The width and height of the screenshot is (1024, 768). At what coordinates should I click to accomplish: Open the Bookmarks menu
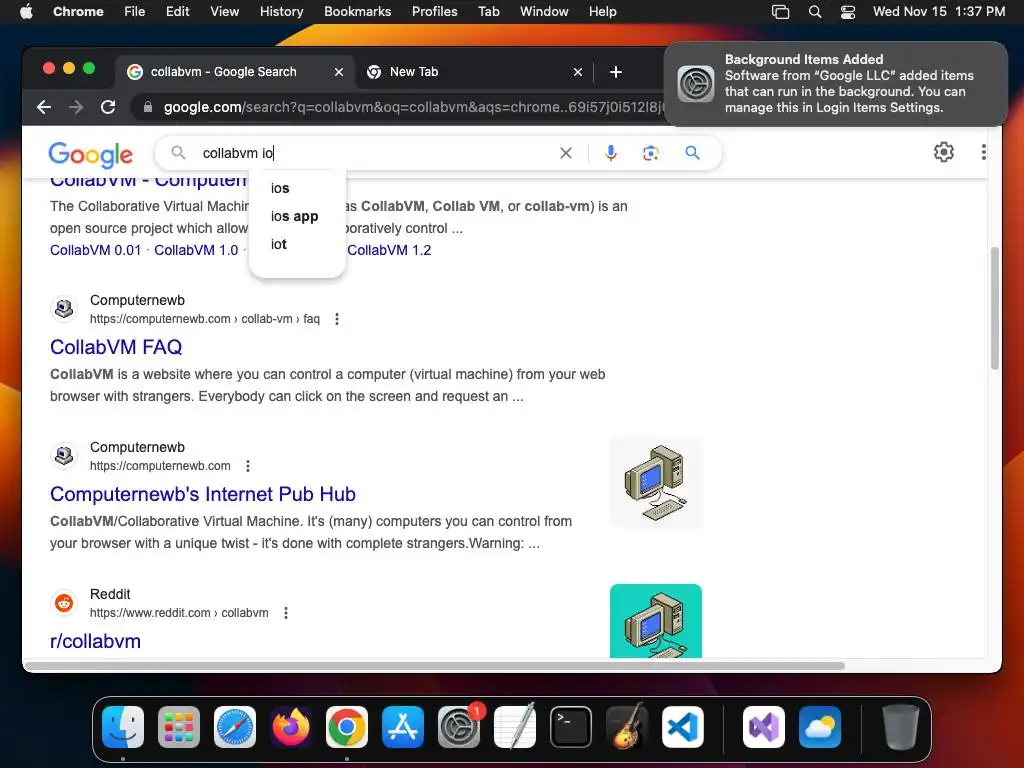357,12
